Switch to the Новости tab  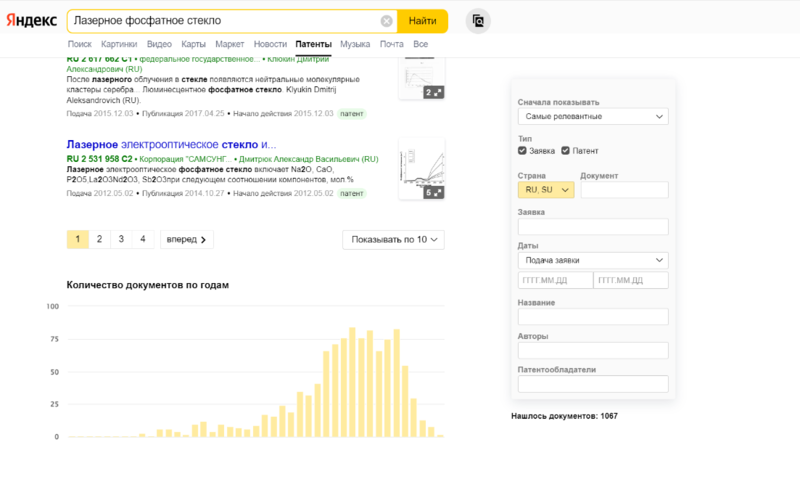270,44
